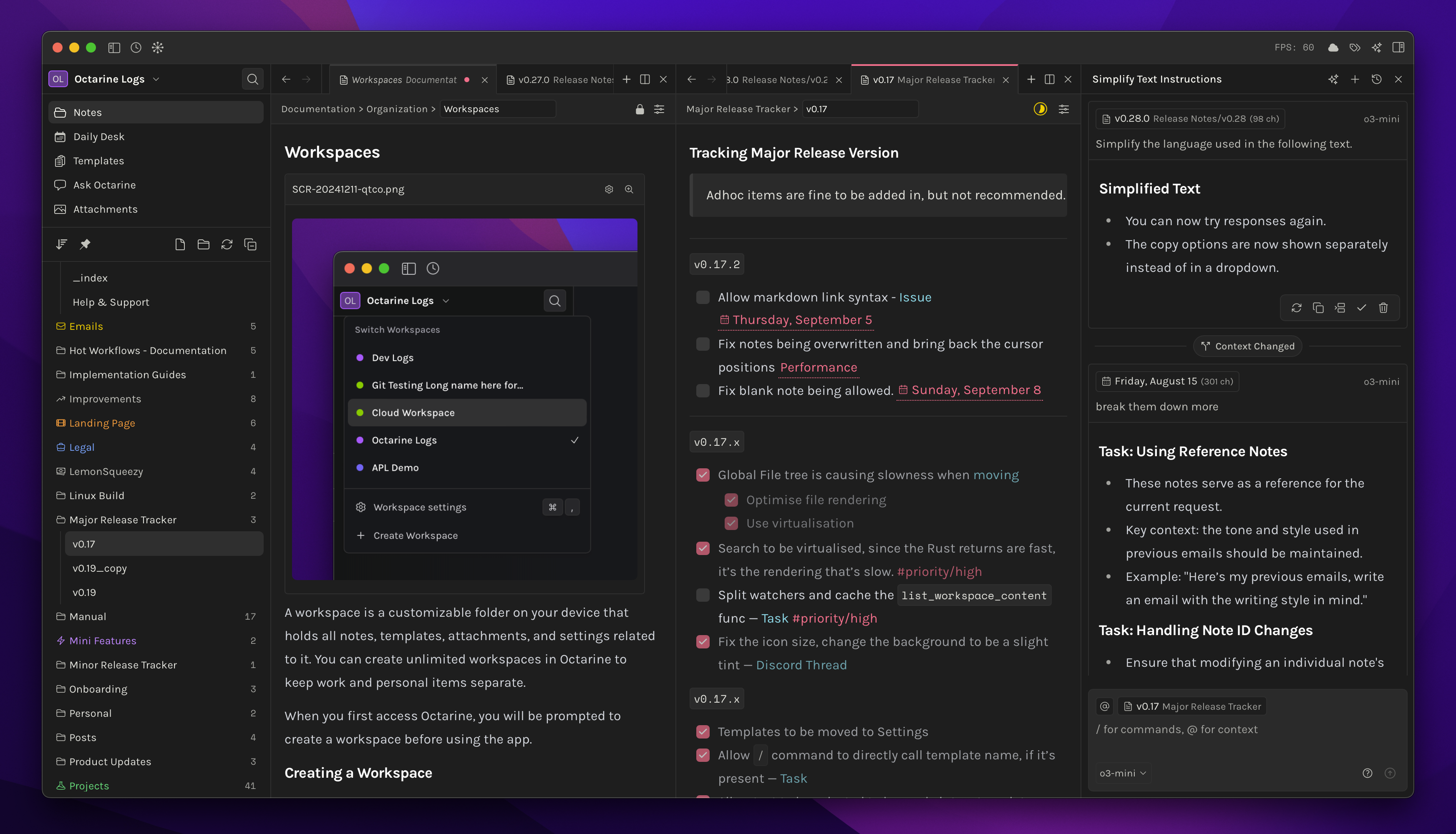The width and height of the screenshot is (1456, 834).
Task: Expand the Projects folder
Action: [x=156, y=786]
